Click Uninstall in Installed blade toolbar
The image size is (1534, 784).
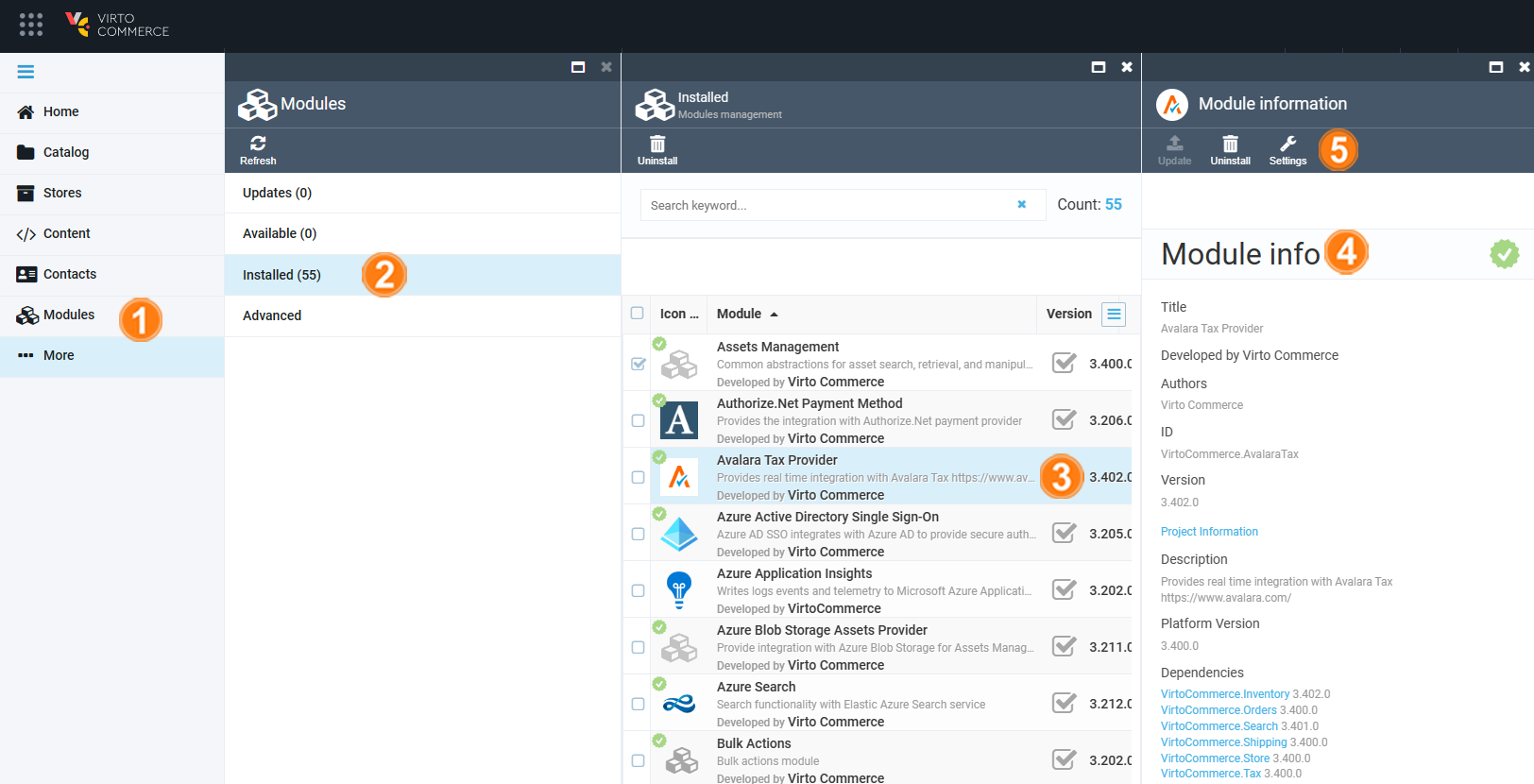pos(657,150)
